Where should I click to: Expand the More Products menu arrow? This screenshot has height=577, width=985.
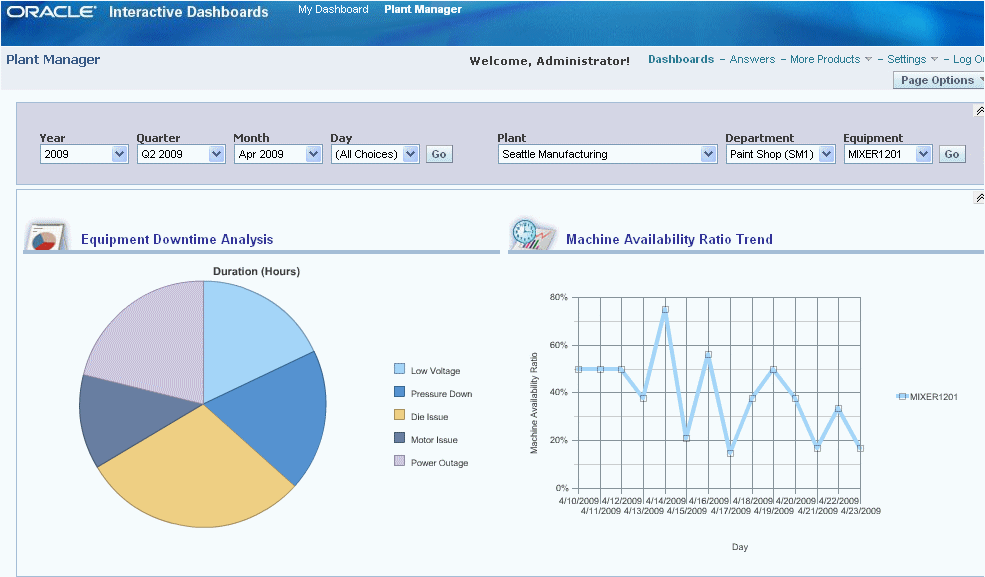868,60
